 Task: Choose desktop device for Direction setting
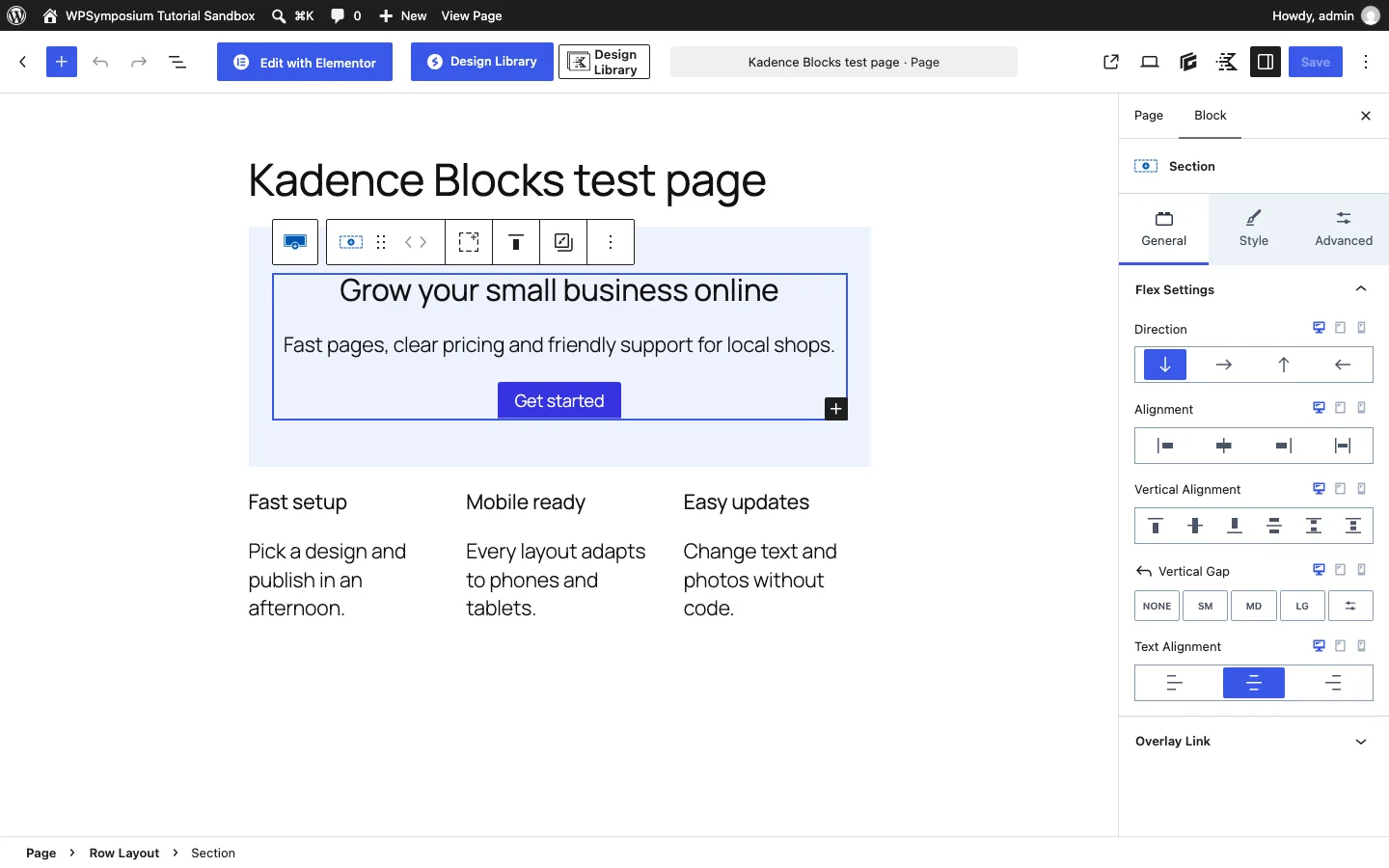click(x=1319, y=328)
